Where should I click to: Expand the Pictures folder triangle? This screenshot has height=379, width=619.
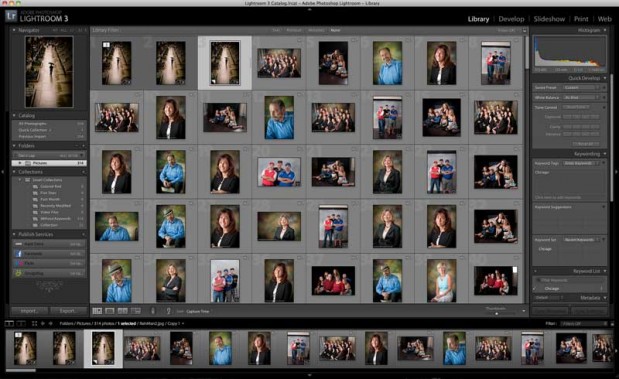coord(20,163)
